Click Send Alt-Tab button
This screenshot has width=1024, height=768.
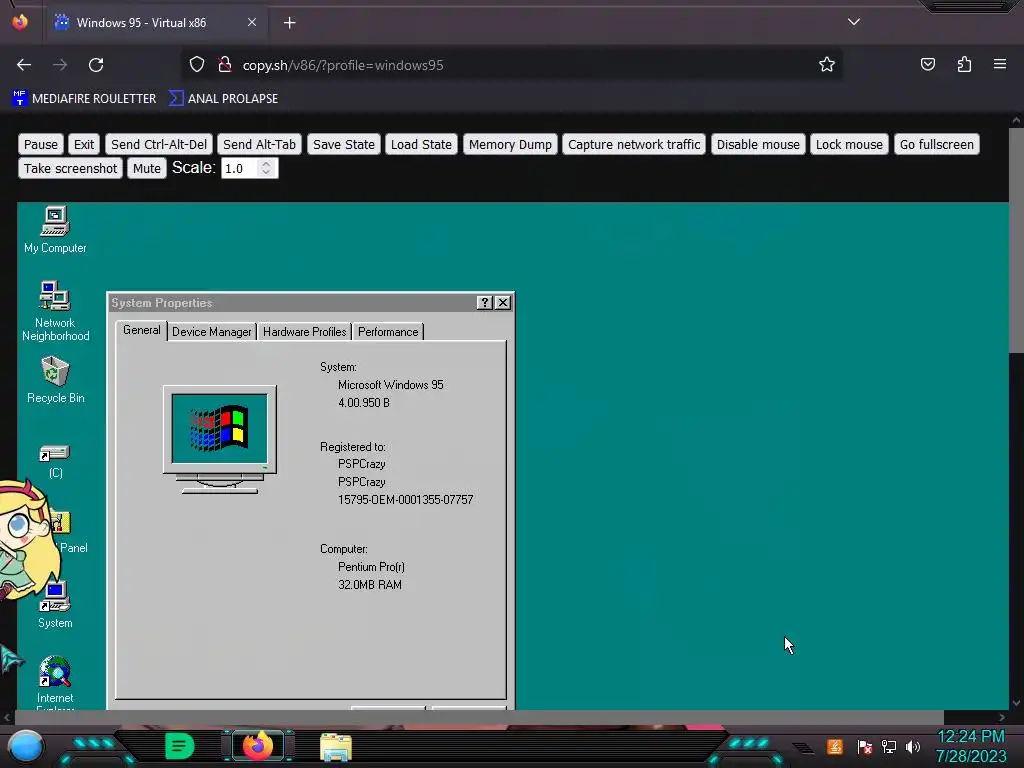point(259,144)
